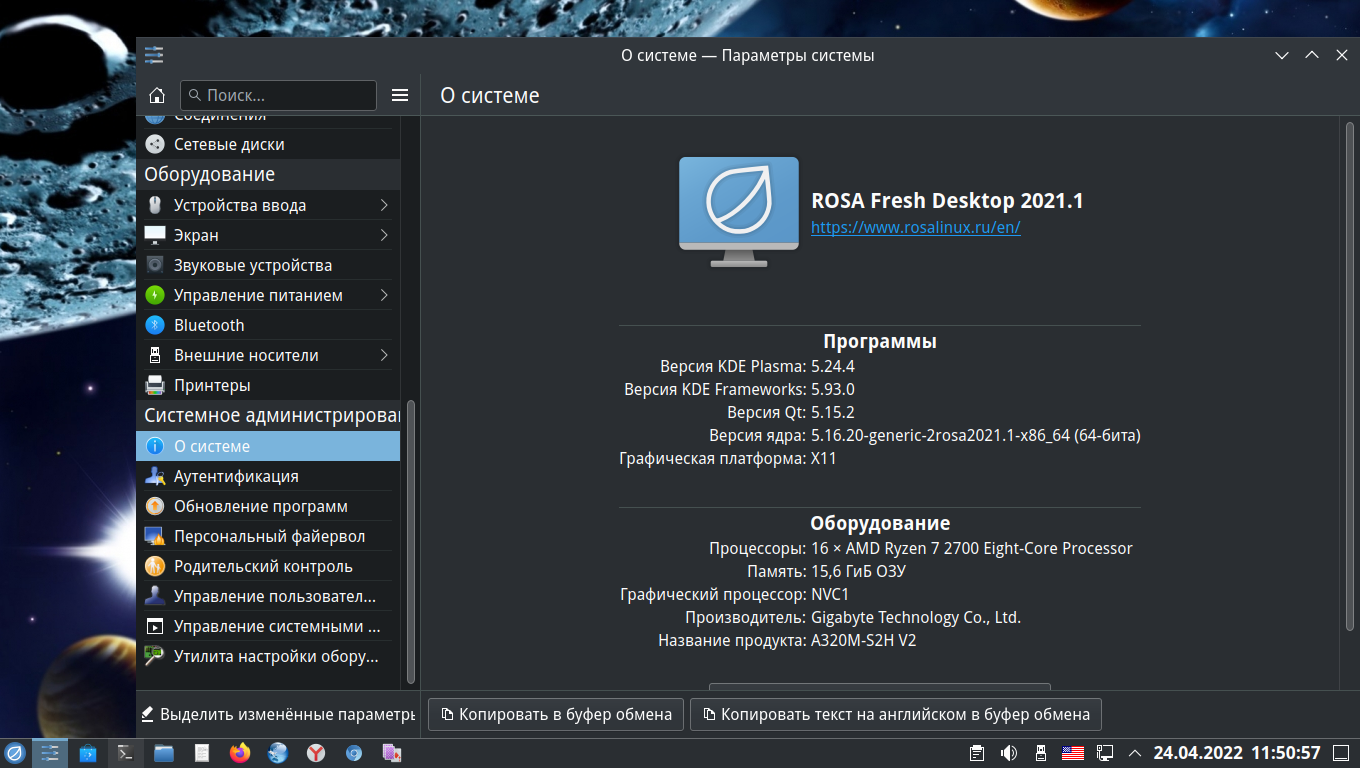1360x768 pixels.
Task: Open Персональный файервол settings
Action: pyautogui.click(x=268, y=536)
